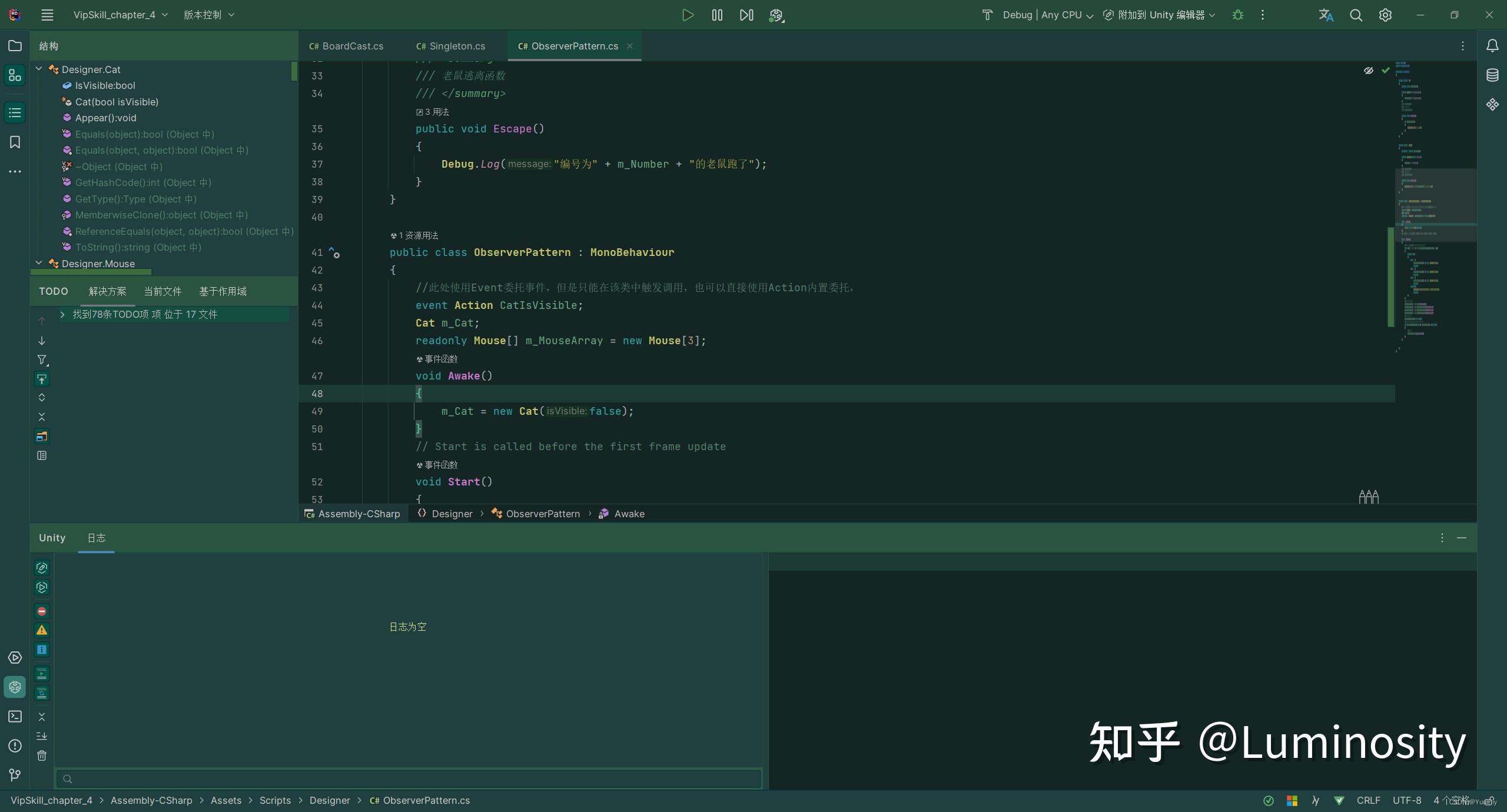Open the notifications bell icon

pos(1492,45)
